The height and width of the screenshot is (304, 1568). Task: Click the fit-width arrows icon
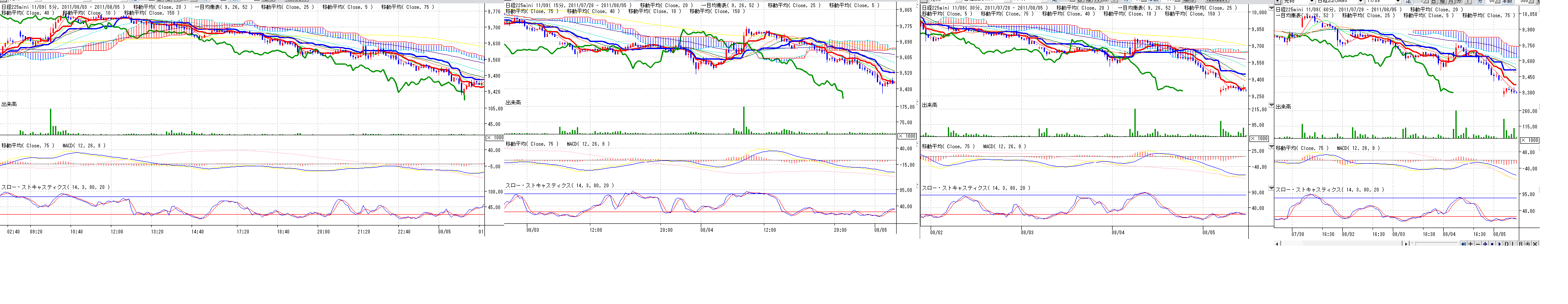click(1485, 244)
